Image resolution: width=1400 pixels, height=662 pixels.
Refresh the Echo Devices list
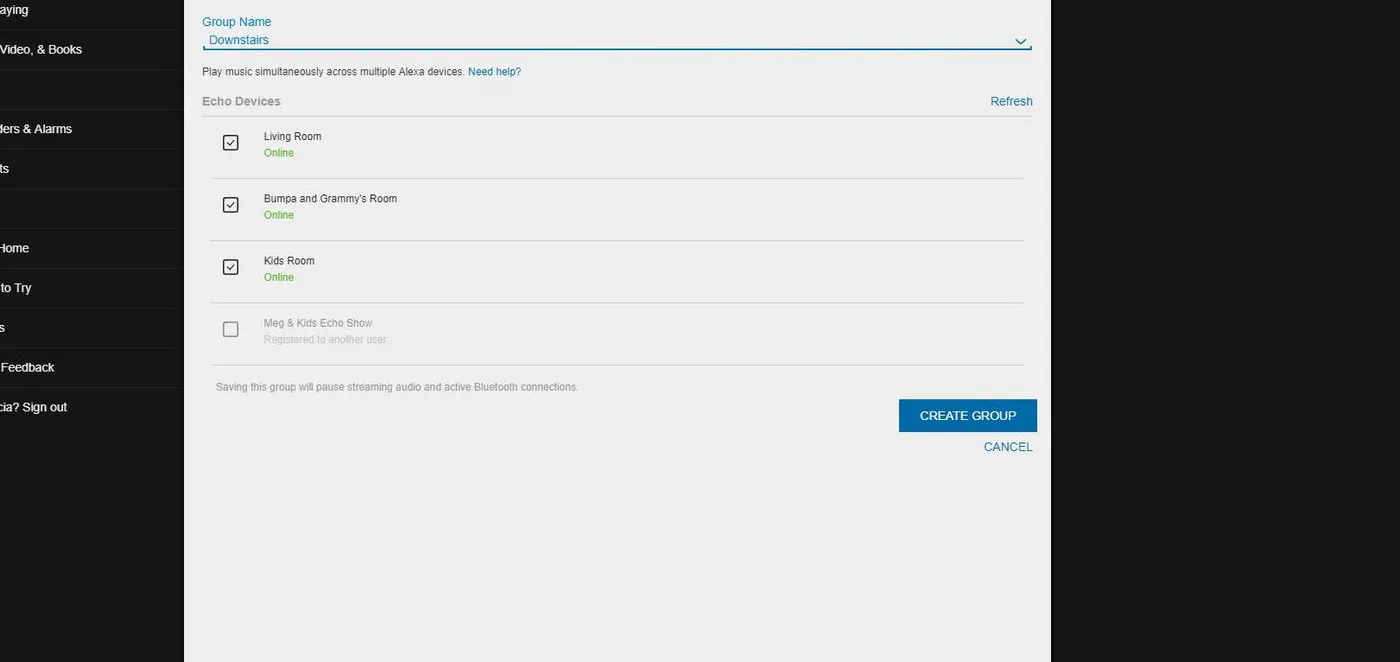point(1011,101)
